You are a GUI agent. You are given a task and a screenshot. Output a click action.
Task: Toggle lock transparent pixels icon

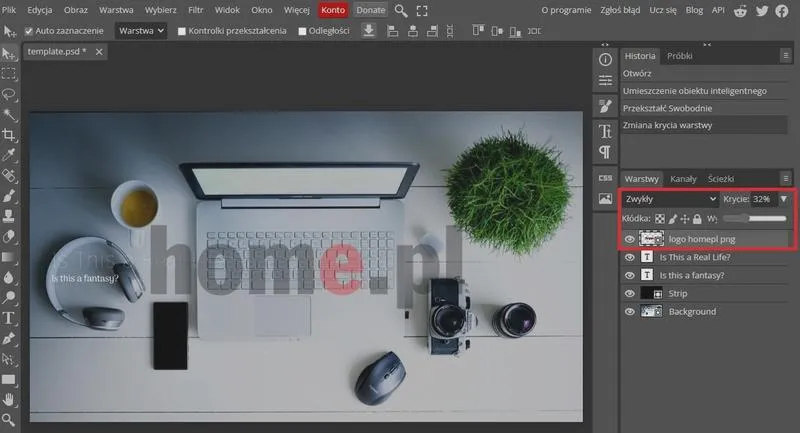click(x=660, y=219)
